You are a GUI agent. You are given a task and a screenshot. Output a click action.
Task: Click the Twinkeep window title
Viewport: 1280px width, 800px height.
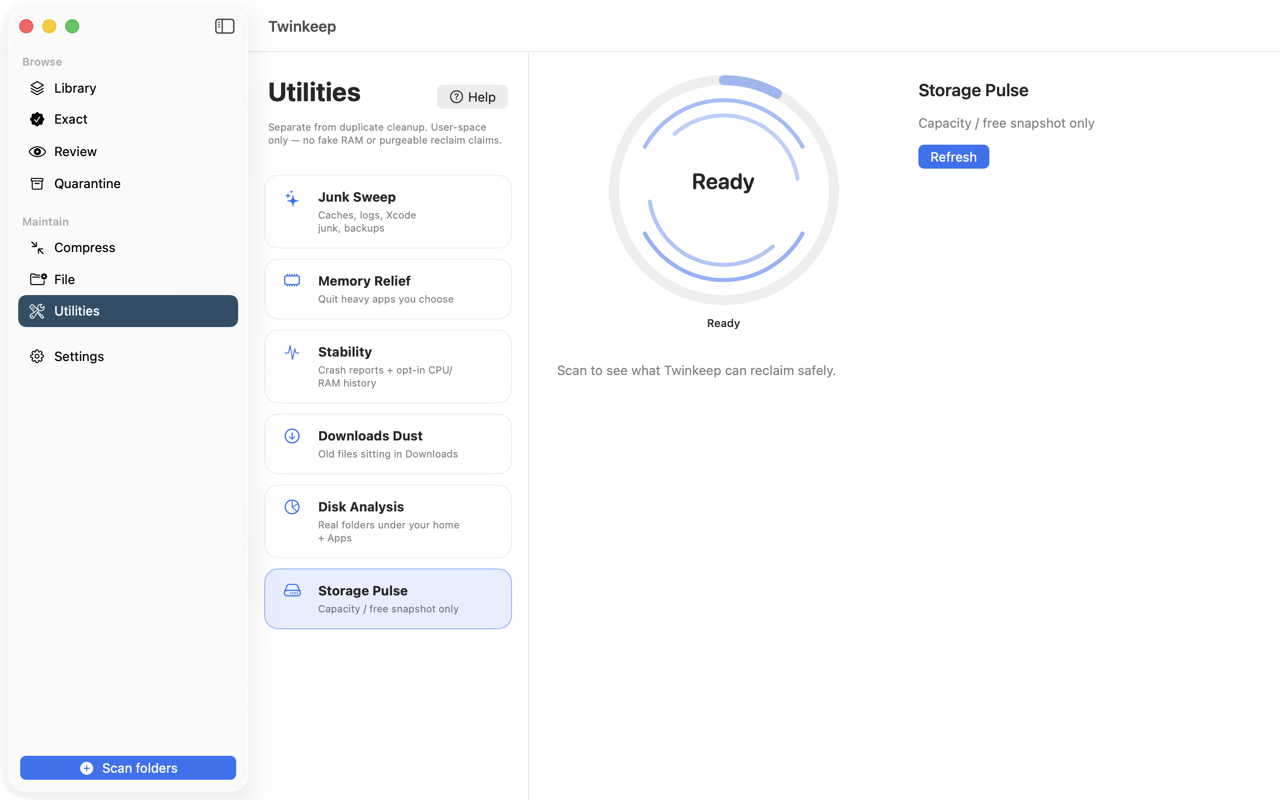point(302,26)
